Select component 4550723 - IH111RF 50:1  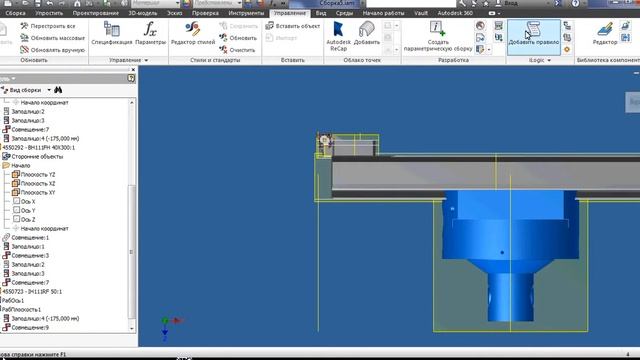[x=32, y=291]
